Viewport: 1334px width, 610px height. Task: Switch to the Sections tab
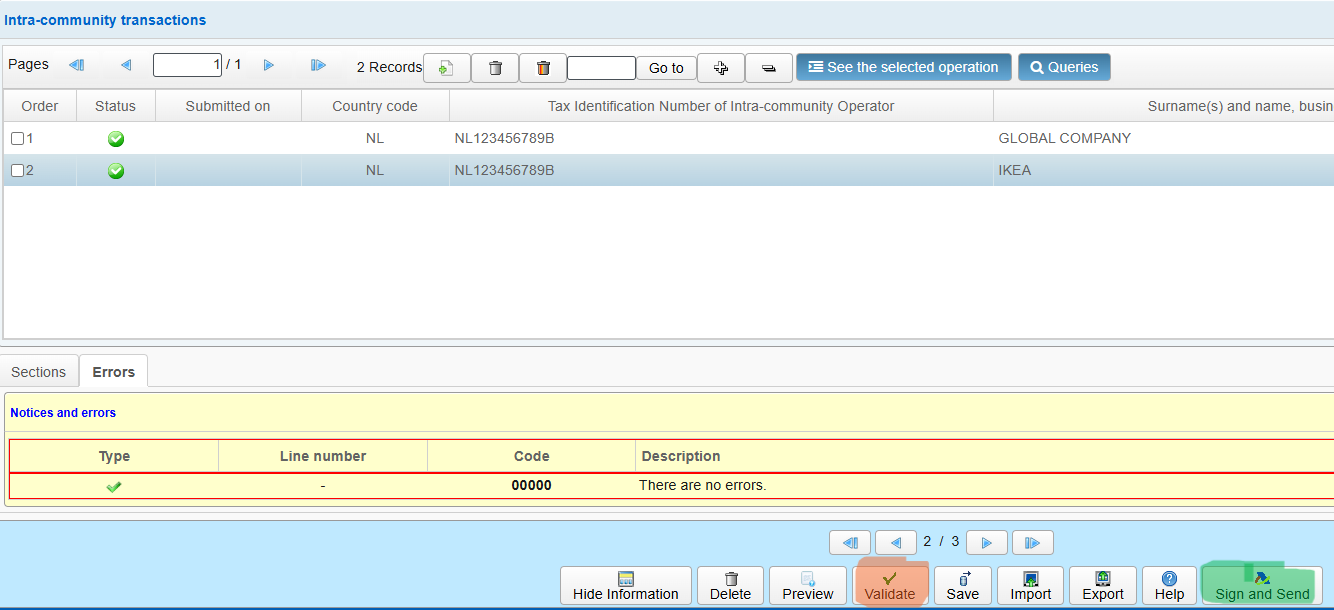(x=39, y=372)
